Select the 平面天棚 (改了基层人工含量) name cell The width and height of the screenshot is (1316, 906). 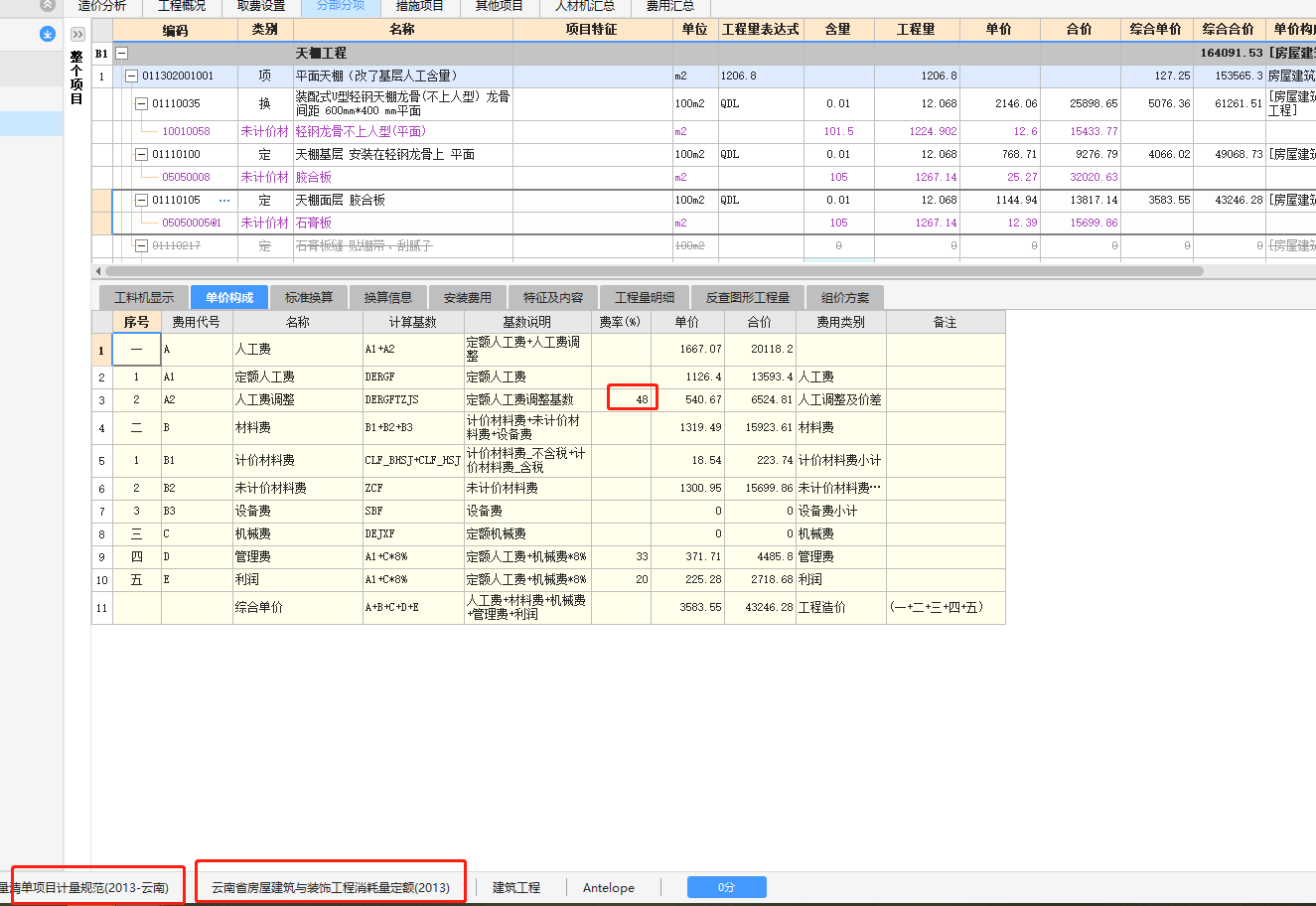pos(403,76)
